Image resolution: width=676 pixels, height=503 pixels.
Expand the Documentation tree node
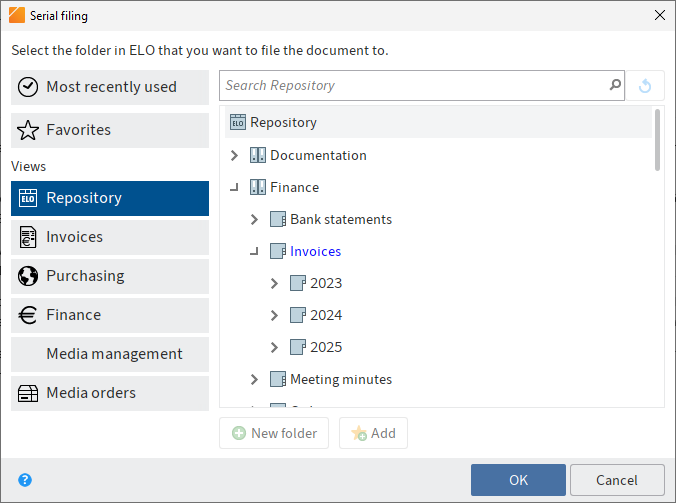pyautogui.click(x=234, y=155)
